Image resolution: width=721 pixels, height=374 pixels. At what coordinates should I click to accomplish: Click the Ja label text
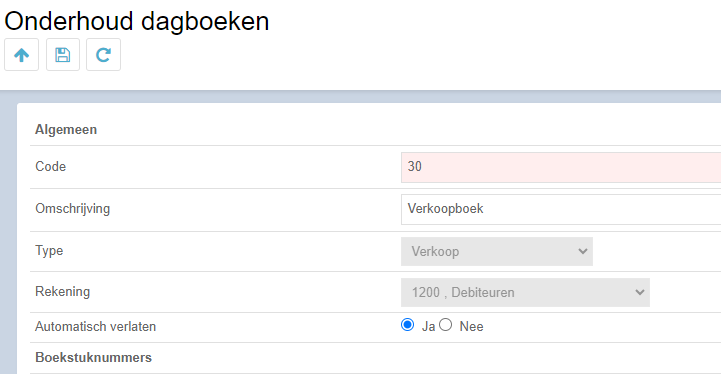tap(428, 327)
